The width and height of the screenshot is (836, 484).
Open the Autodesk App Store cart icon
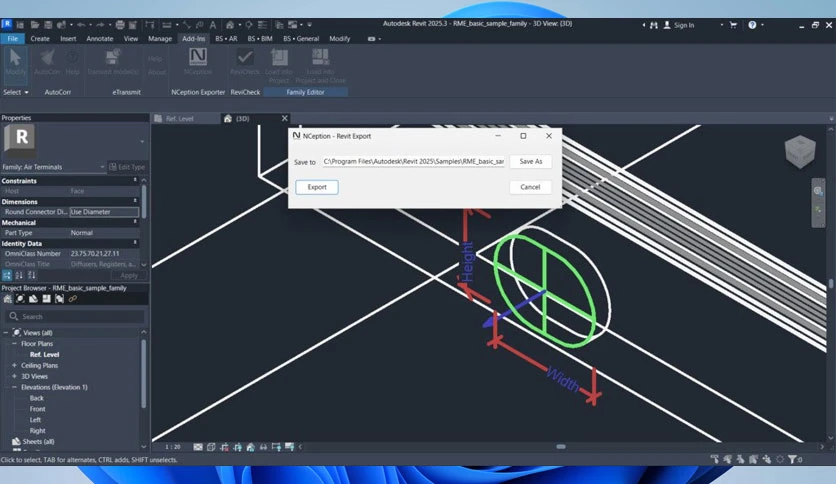point(733,25)
